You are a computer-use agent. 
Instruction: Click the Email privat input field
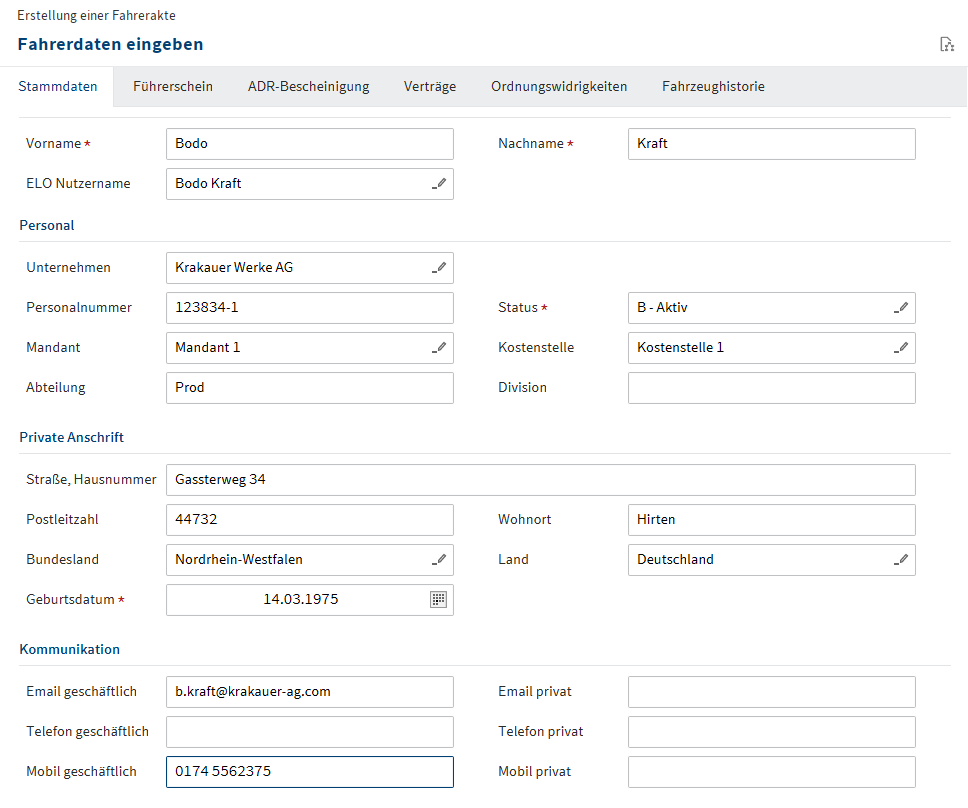[771, 692]
